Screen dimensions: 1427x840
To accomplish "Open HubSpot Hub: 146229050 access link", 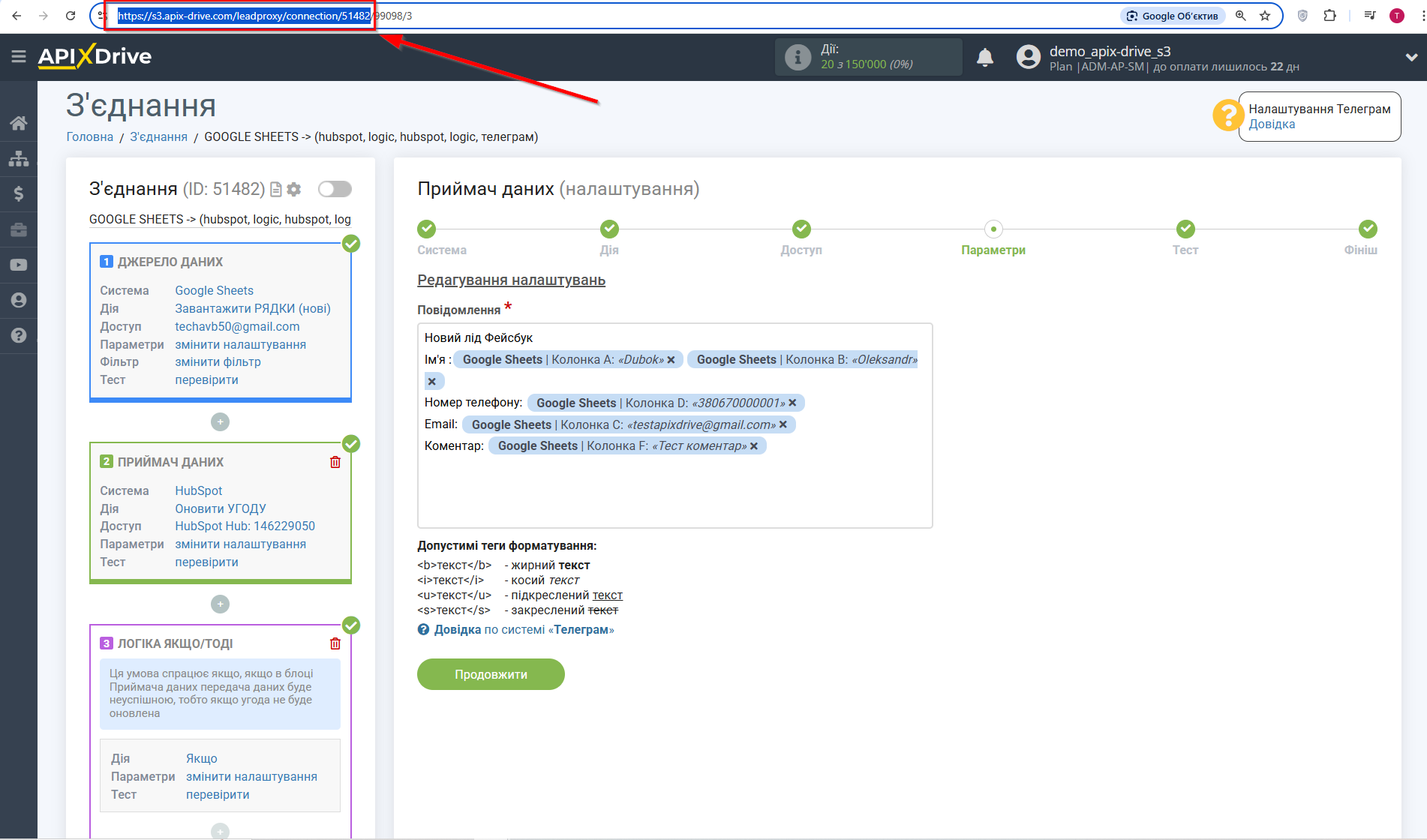I will pyautogui.click(x=245, y=526).
